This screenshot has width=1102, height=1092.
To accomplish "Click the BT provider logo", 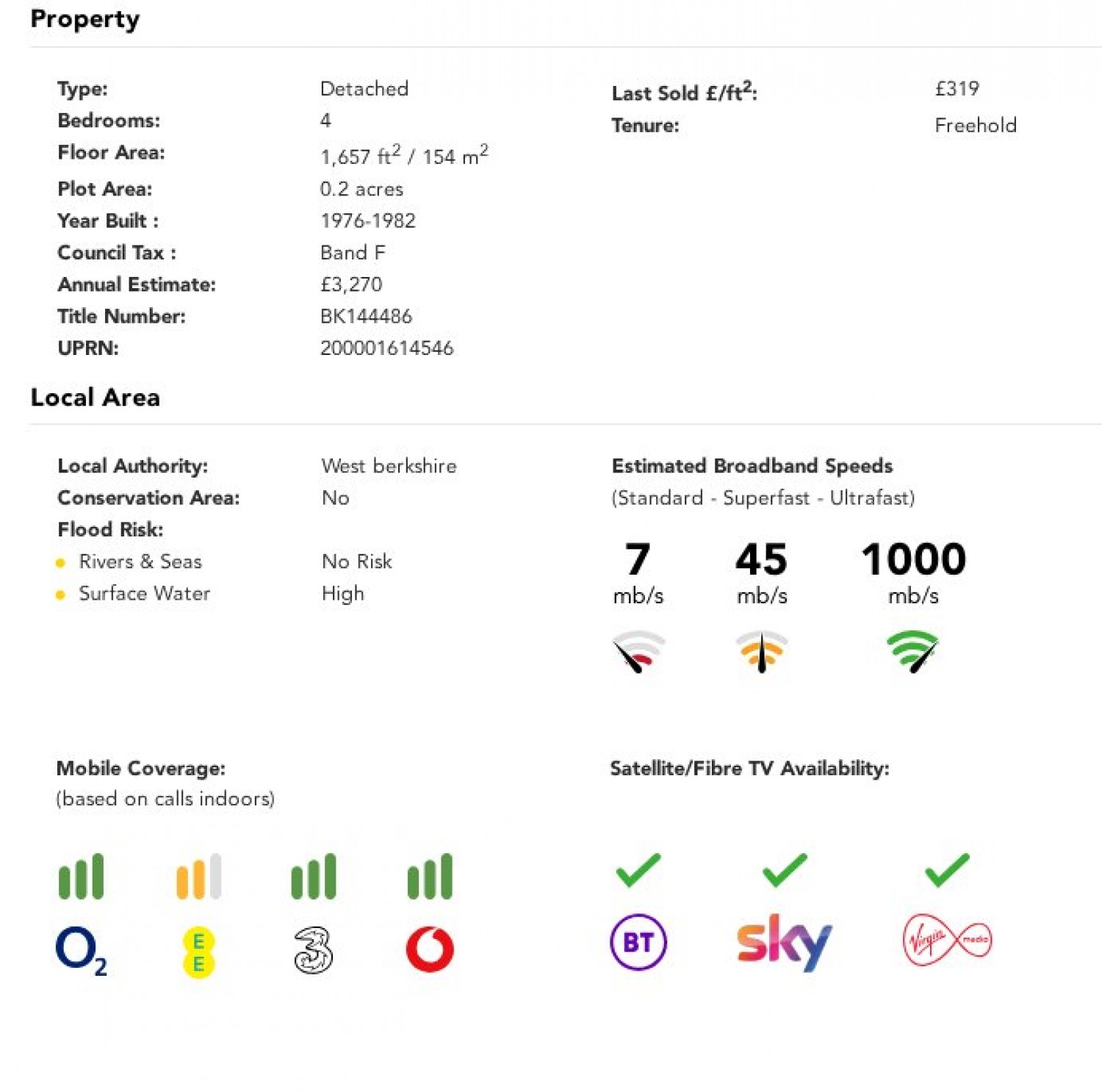I will pyautogui.click(x=638, y=941).
